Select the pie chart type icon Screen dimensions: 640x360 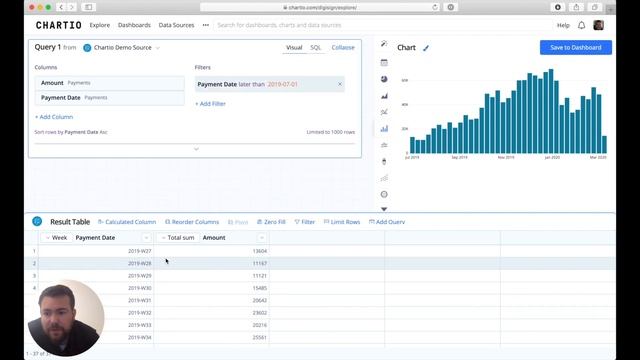click(x=384, y=79)
